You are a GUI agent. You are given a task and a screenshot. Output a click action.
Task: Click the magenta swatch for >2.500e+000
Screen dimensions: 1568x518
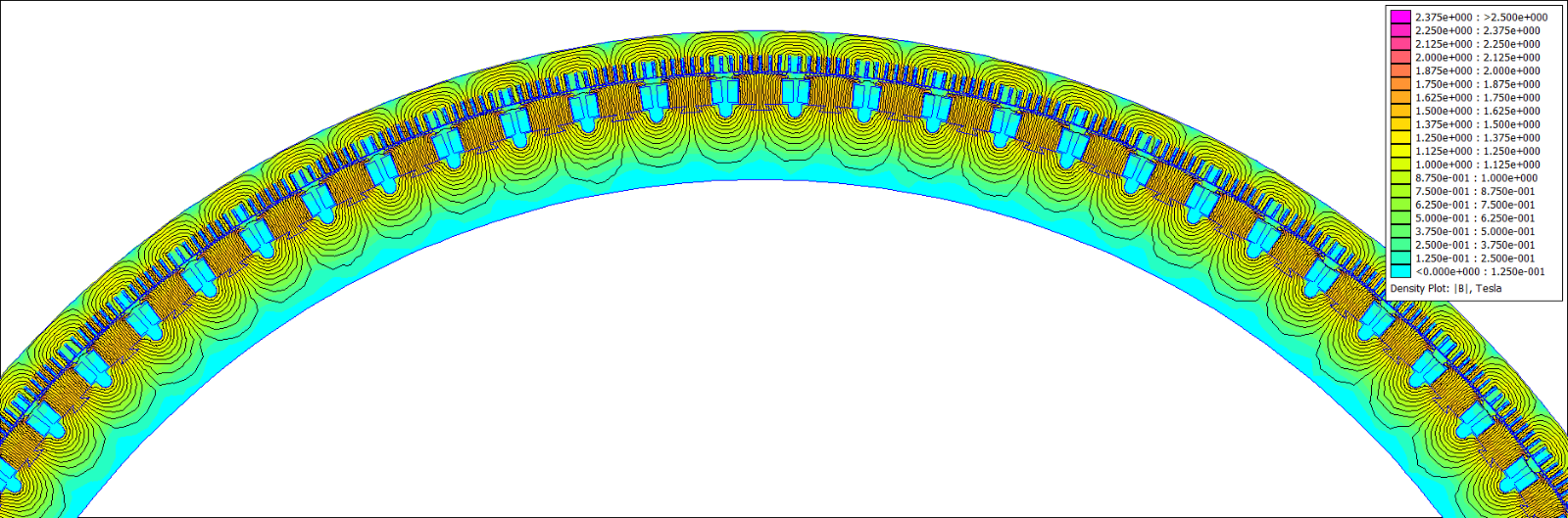coord(1400,17)
